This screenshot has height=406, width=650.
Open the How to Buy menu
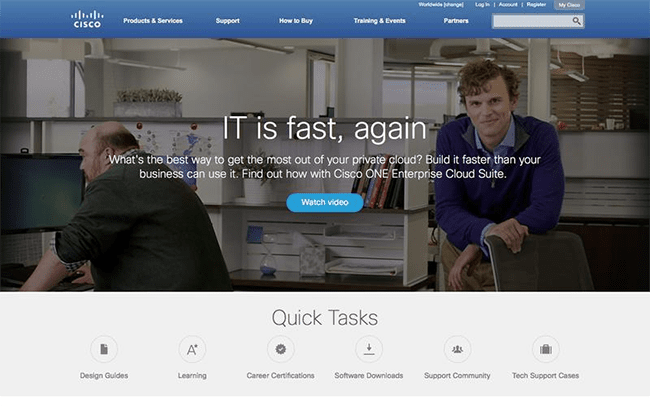tap(296, 21)
